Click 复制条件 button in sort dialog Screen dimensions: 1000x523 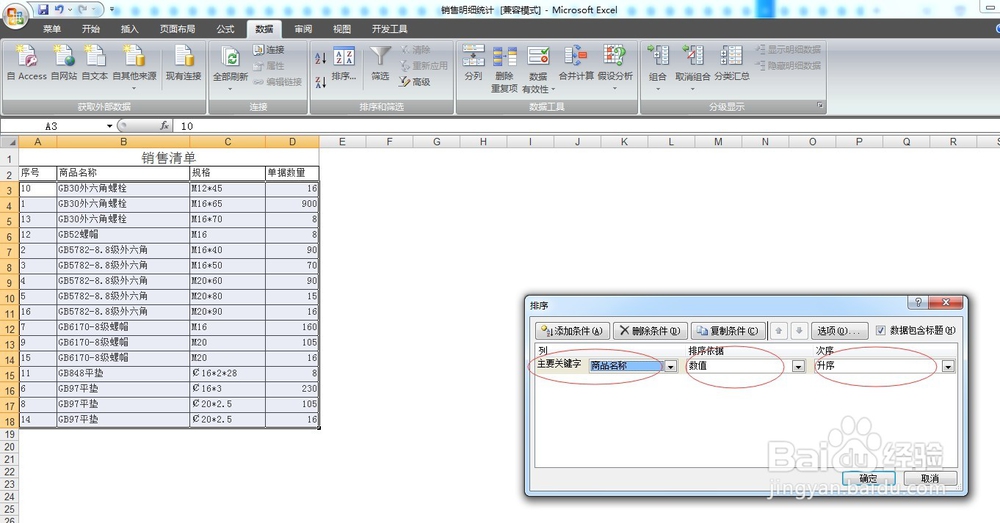coord(728,330)
